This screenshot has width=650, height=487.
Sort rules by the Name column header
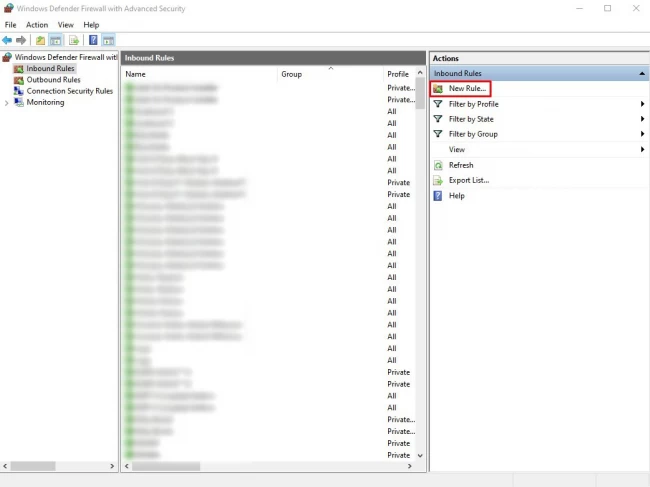pos(201,74)
